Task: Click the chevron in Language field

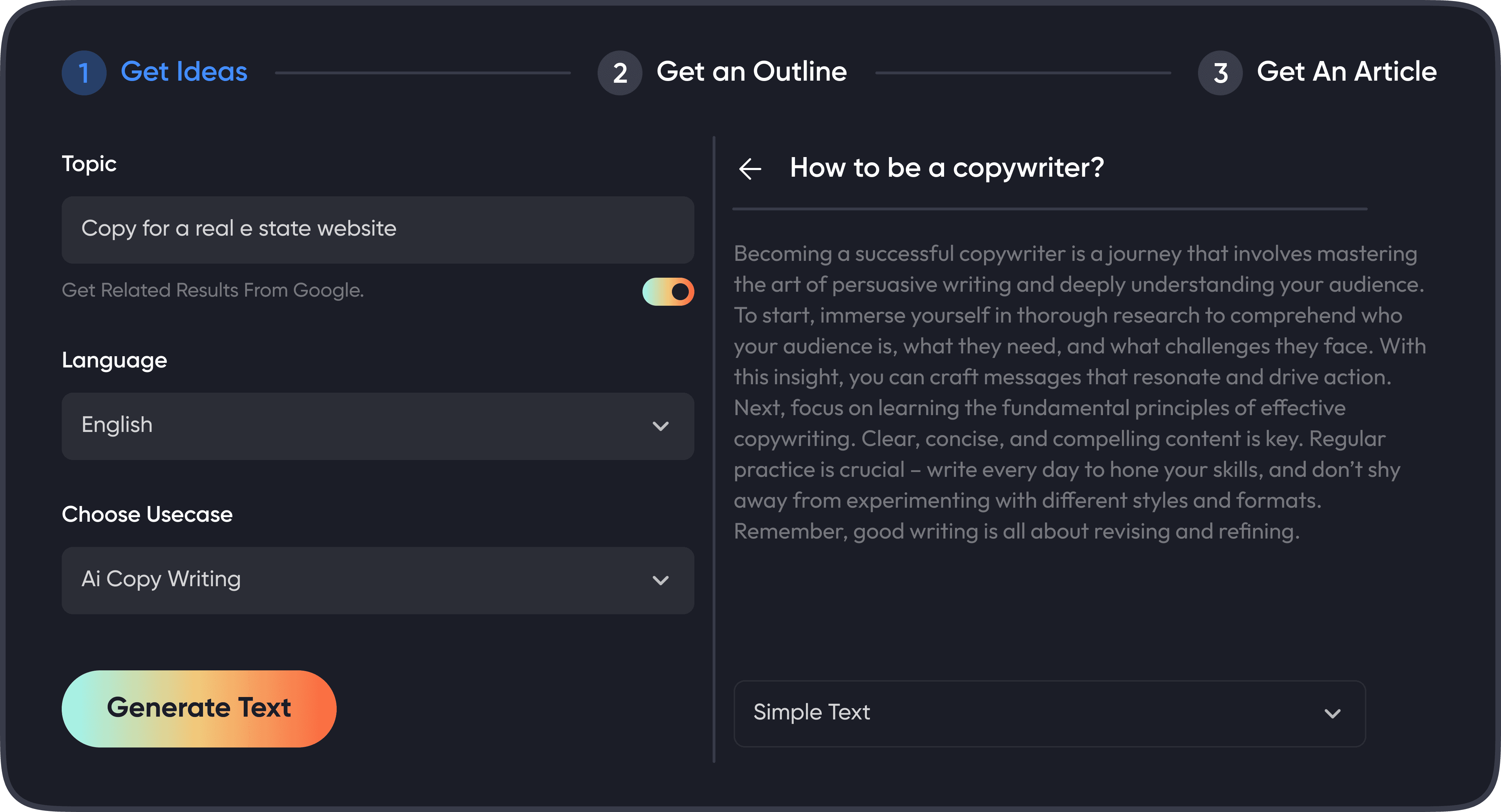Action: 660,426
